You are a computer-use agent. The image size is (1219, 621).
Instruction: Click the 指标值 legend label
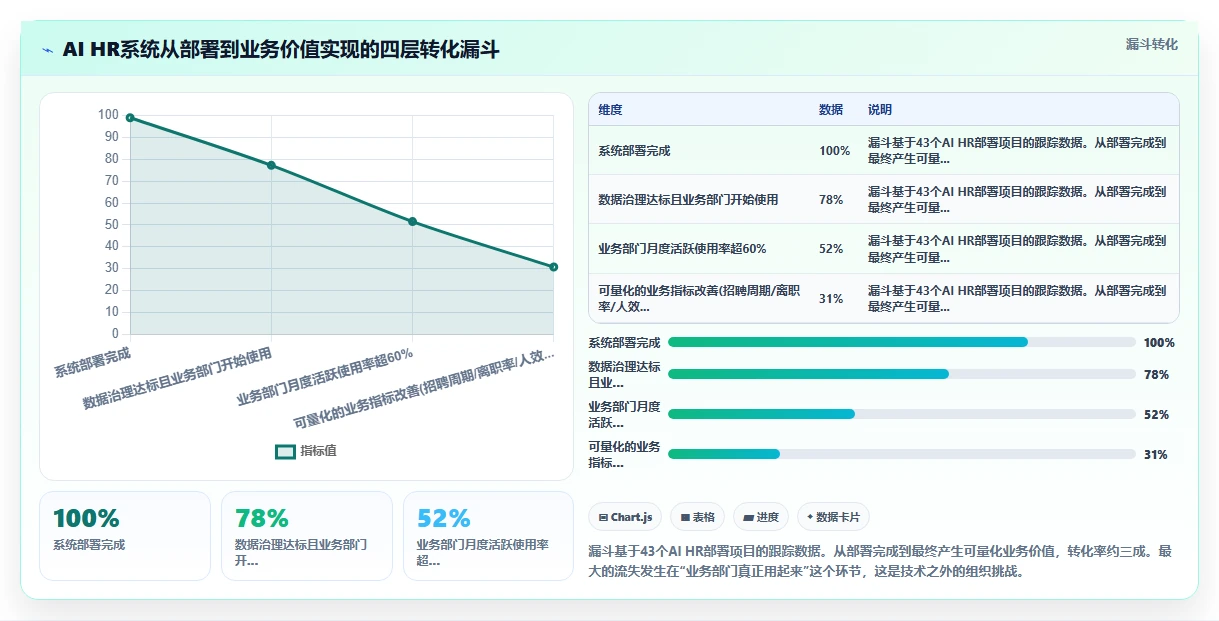[319, 451]
